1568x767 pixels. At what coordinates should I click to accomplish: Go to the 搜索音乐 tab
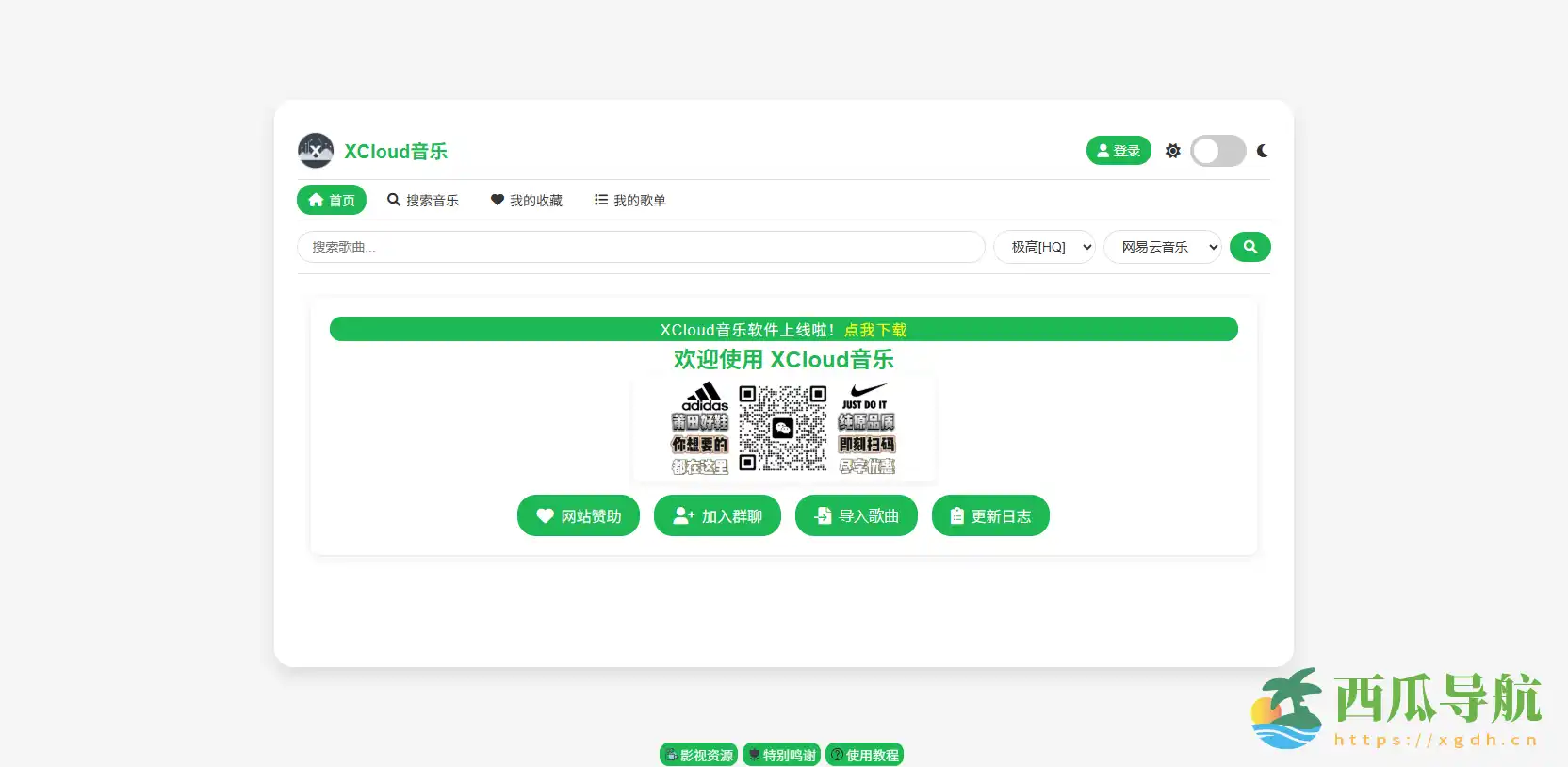coord(423,200)
